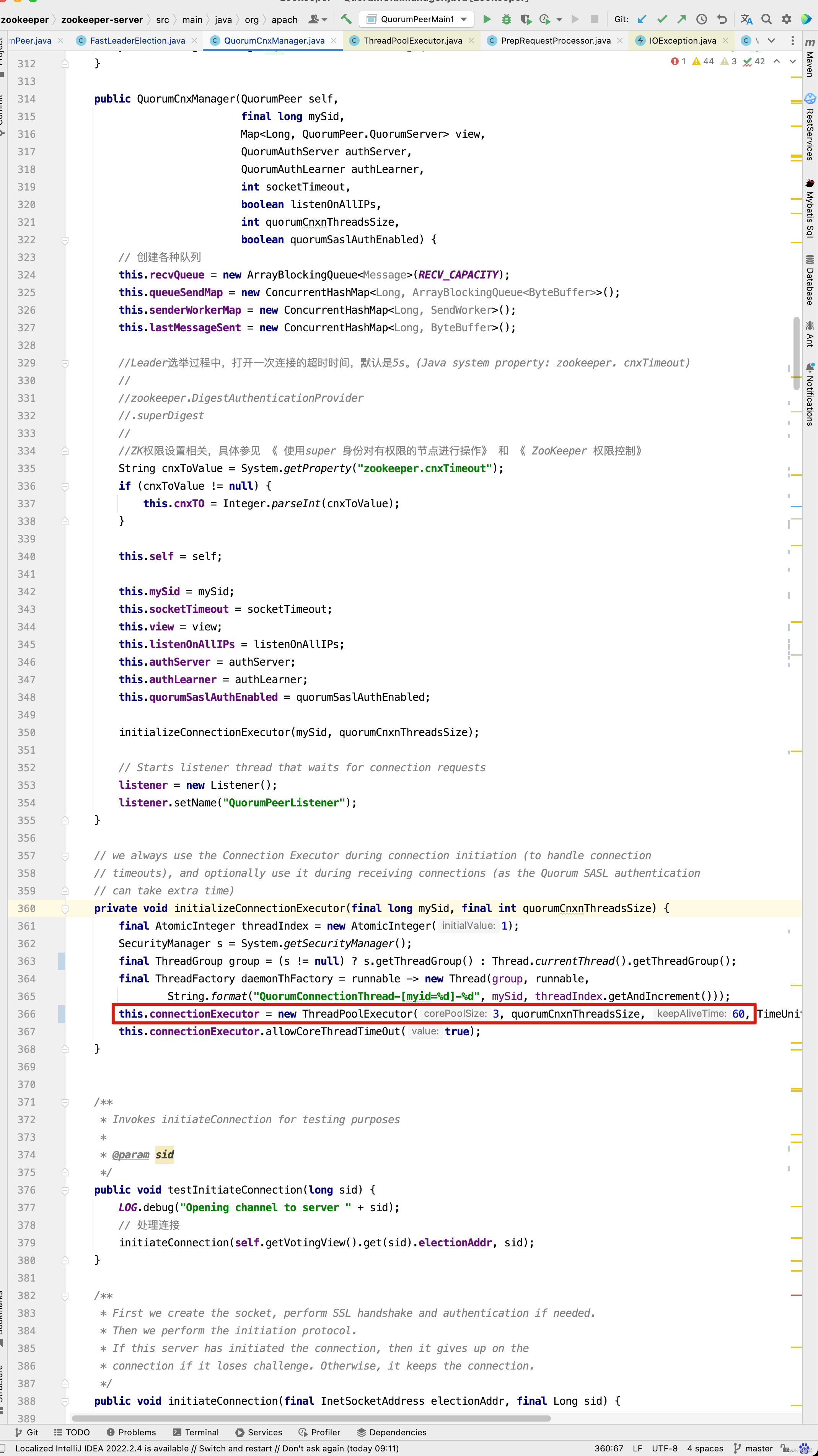The image size is (818, 1456).
Task: Click the 360:67 caret position widget
Action: click(x=609, y=1448)
